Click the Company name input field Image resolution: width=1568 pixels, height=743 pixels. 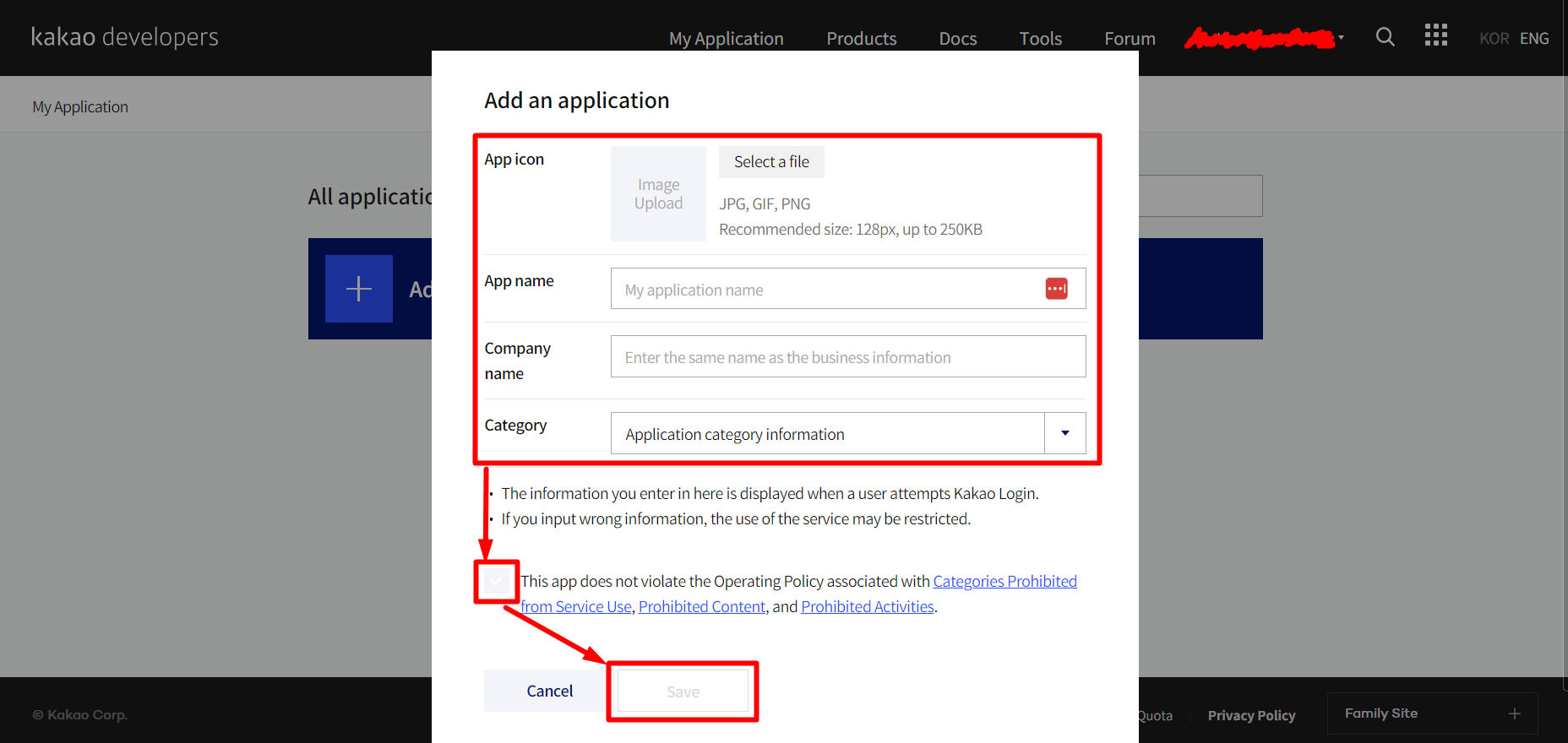point(847,357)
